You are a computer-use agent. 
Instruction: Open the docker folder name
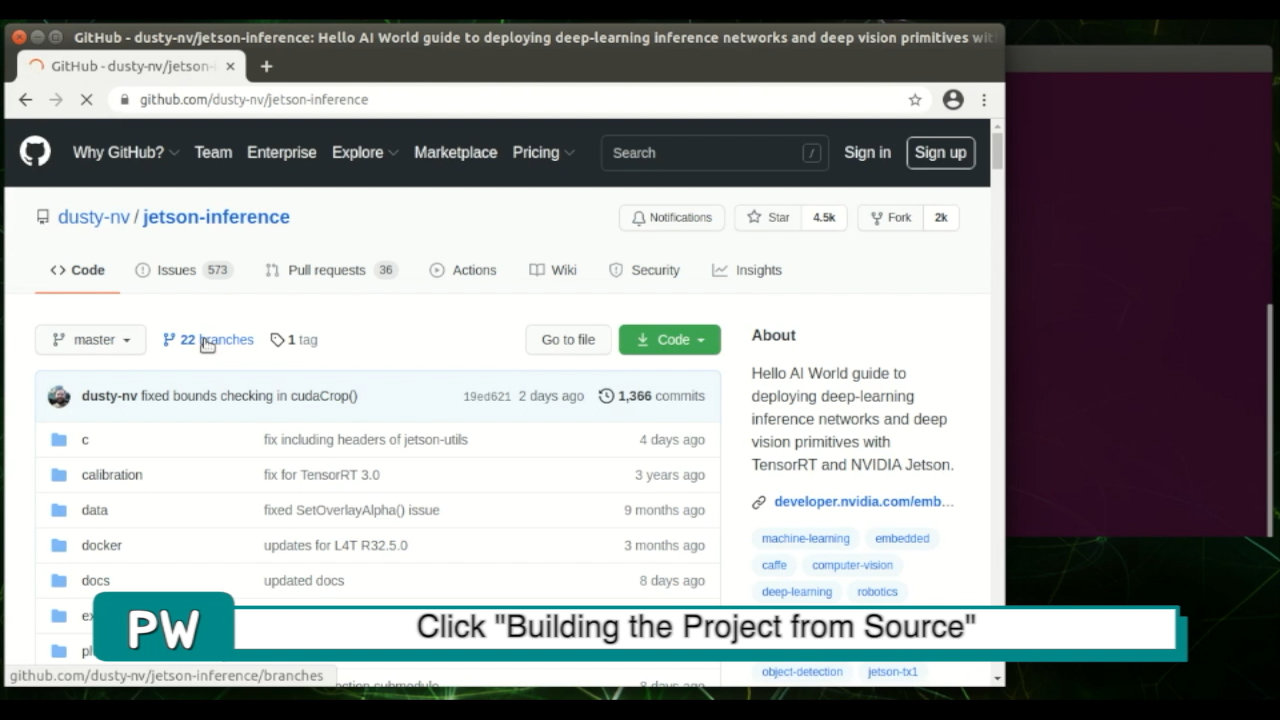click(102, 545)
